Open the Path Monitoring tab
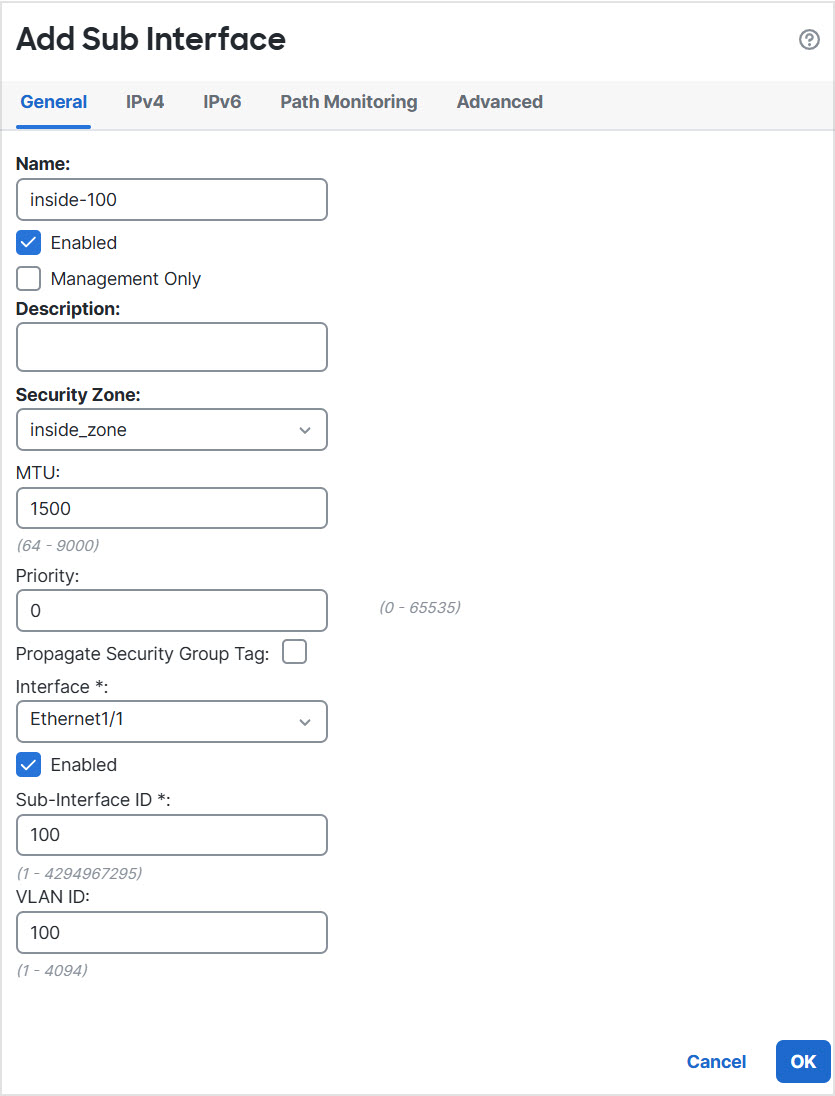 point(348,101)
